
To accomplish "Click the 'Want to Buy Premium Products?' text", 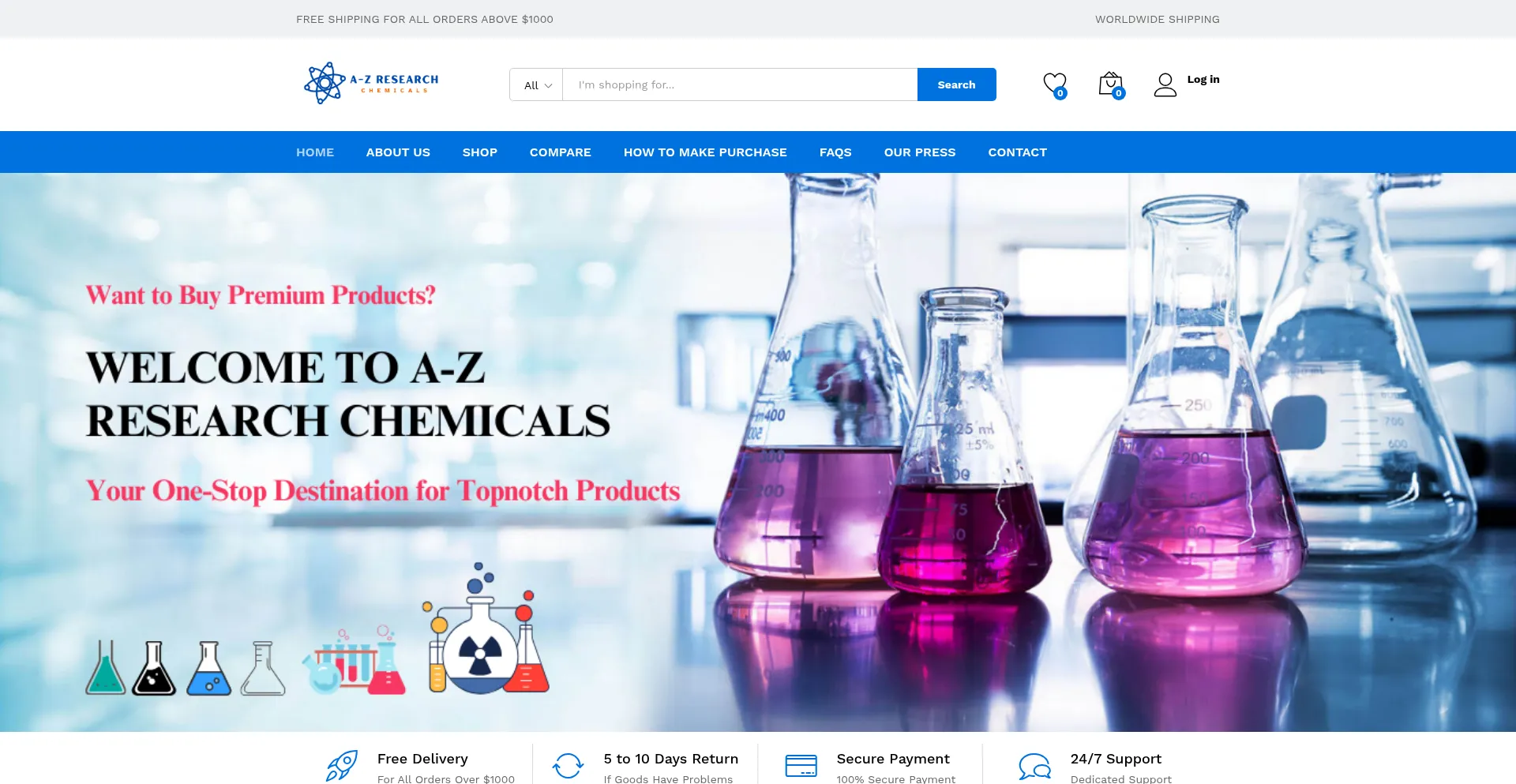I will point(261,295).
